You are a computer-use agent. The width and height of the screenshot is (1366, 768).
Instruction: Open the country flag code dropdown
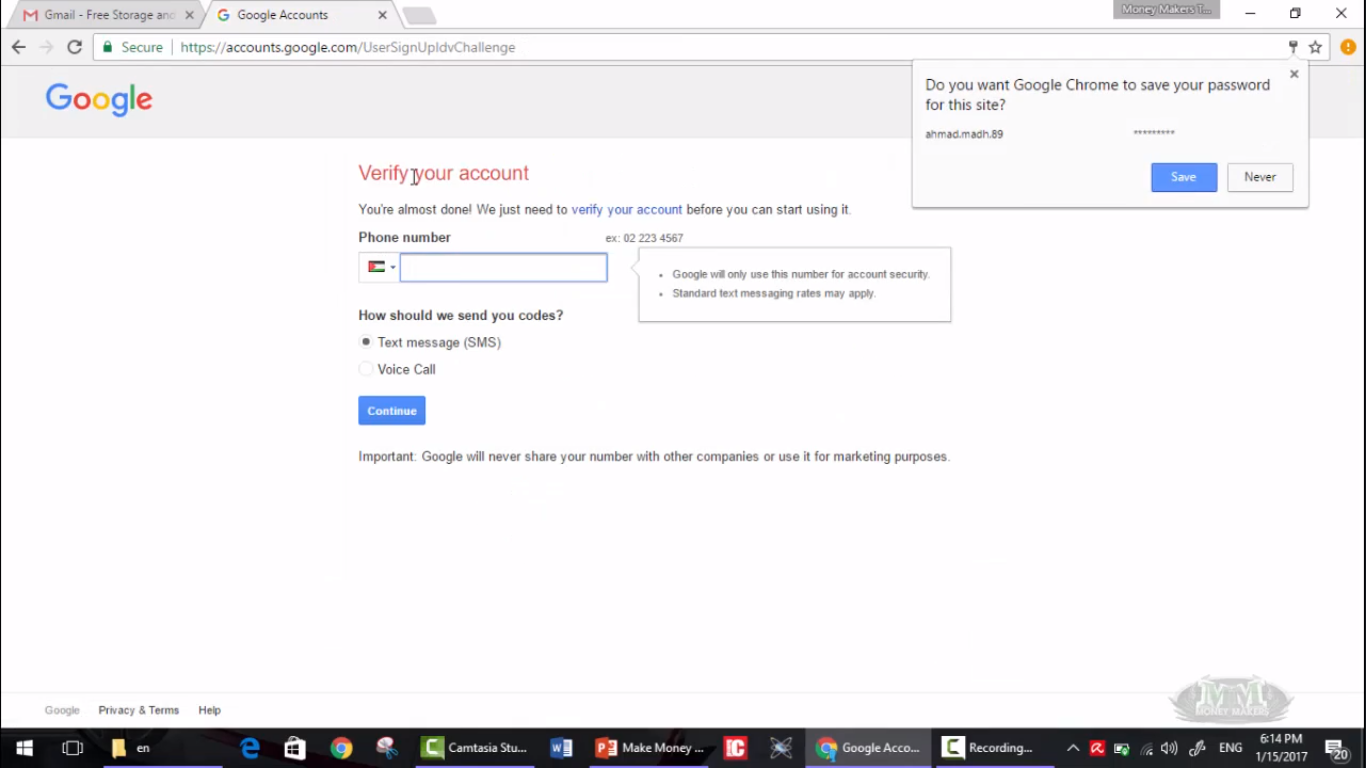(x=380, y=267)
